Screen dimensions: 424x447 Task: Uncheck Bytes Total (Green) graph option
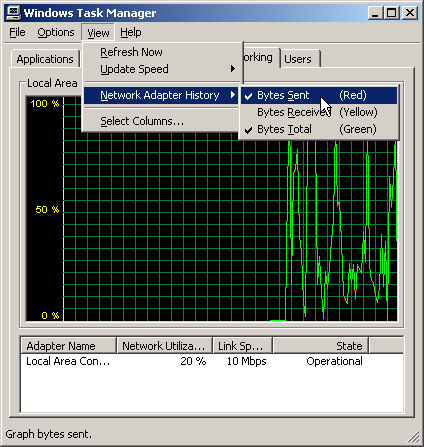[x=319, y=129]
